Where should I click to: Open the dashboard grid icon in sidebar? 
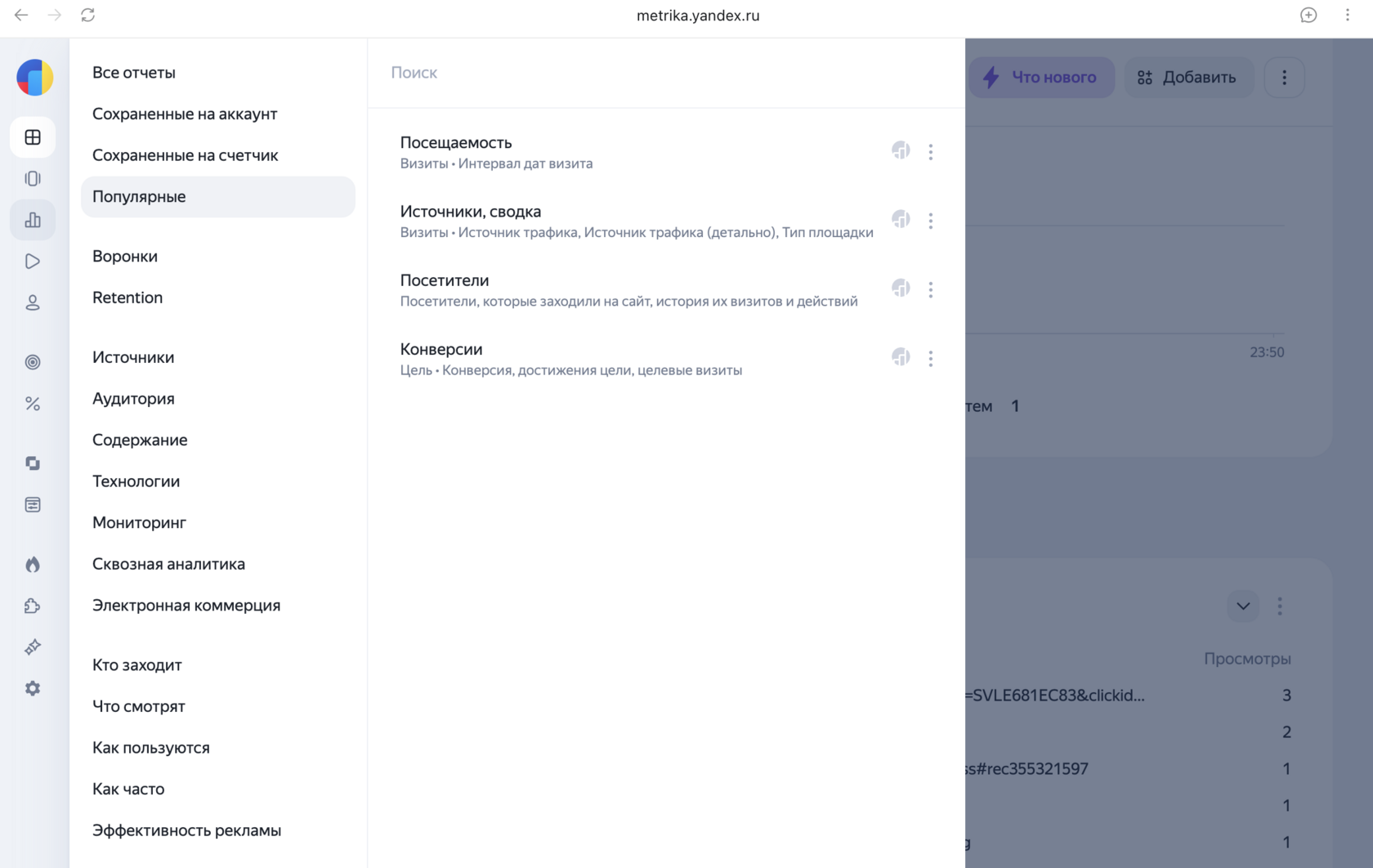[x=33, y=137]
